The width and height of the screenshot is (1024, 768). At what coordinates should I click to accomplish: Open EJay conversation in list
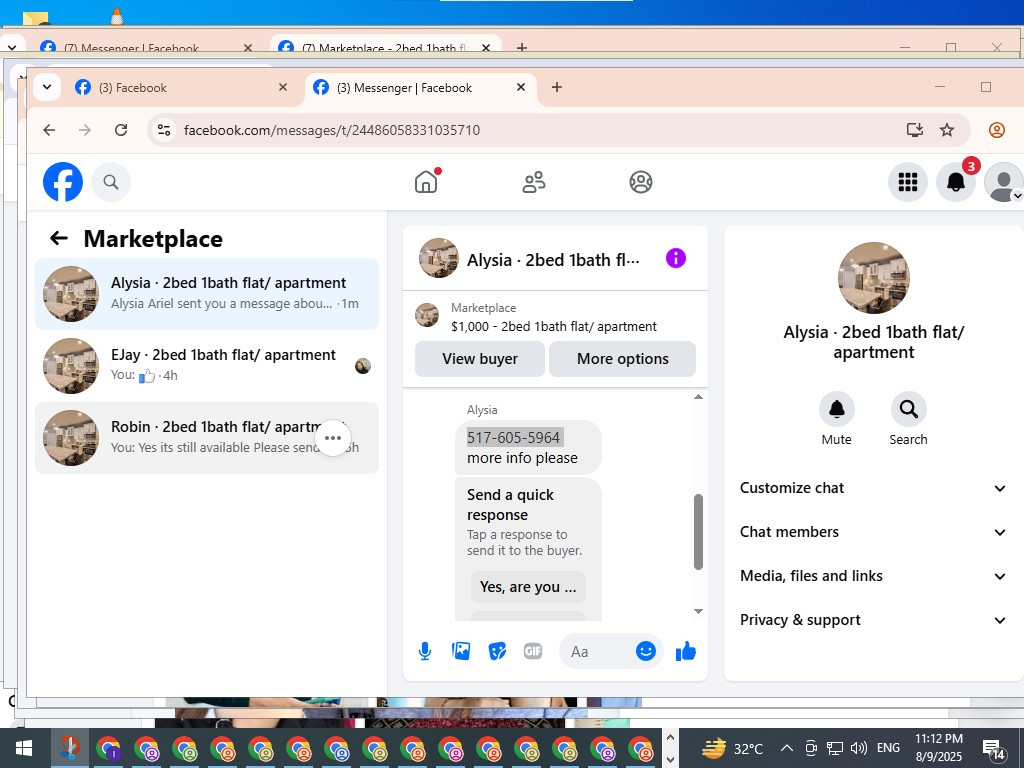point(207,366)
